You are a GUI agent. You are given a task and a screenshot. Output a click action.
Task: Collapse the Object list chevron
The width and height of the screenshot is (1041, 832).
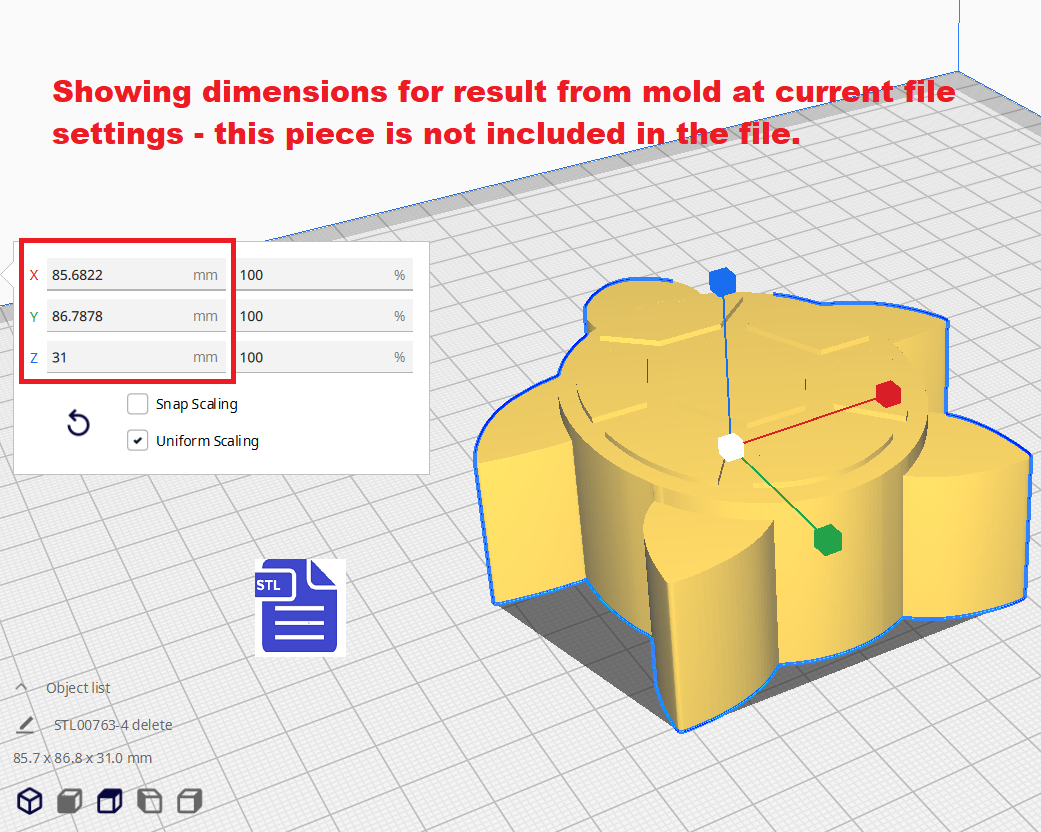[x=21, y=688]
